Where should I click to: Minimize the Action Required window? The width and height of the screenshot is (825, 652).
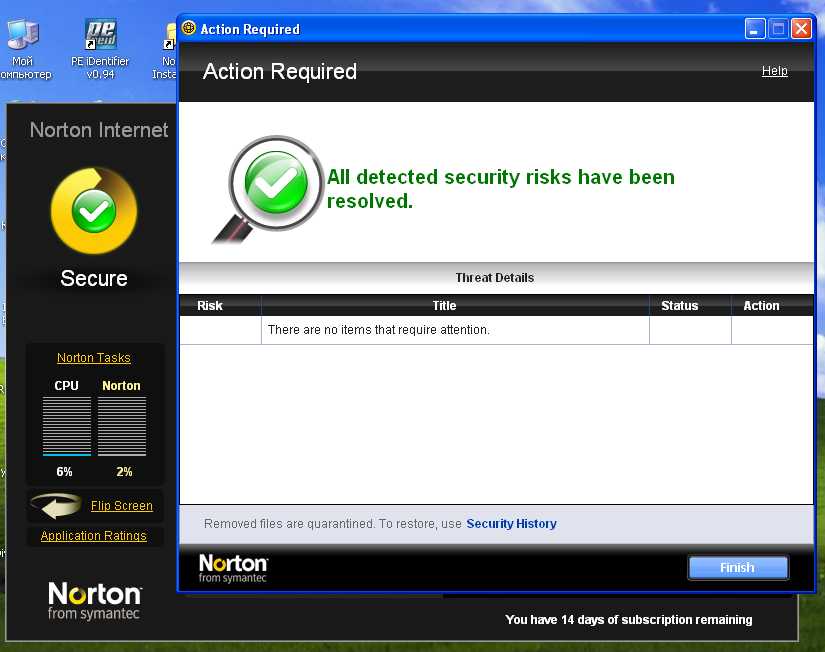[754, 28]
